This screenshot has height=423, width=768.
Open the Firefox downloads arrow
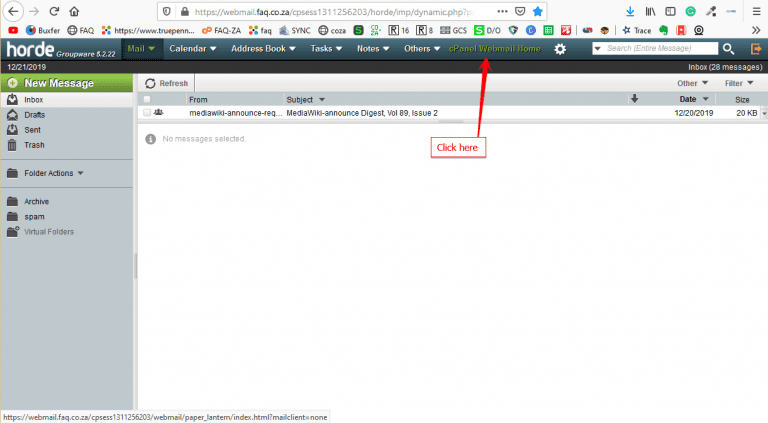[x=630, y=11]
